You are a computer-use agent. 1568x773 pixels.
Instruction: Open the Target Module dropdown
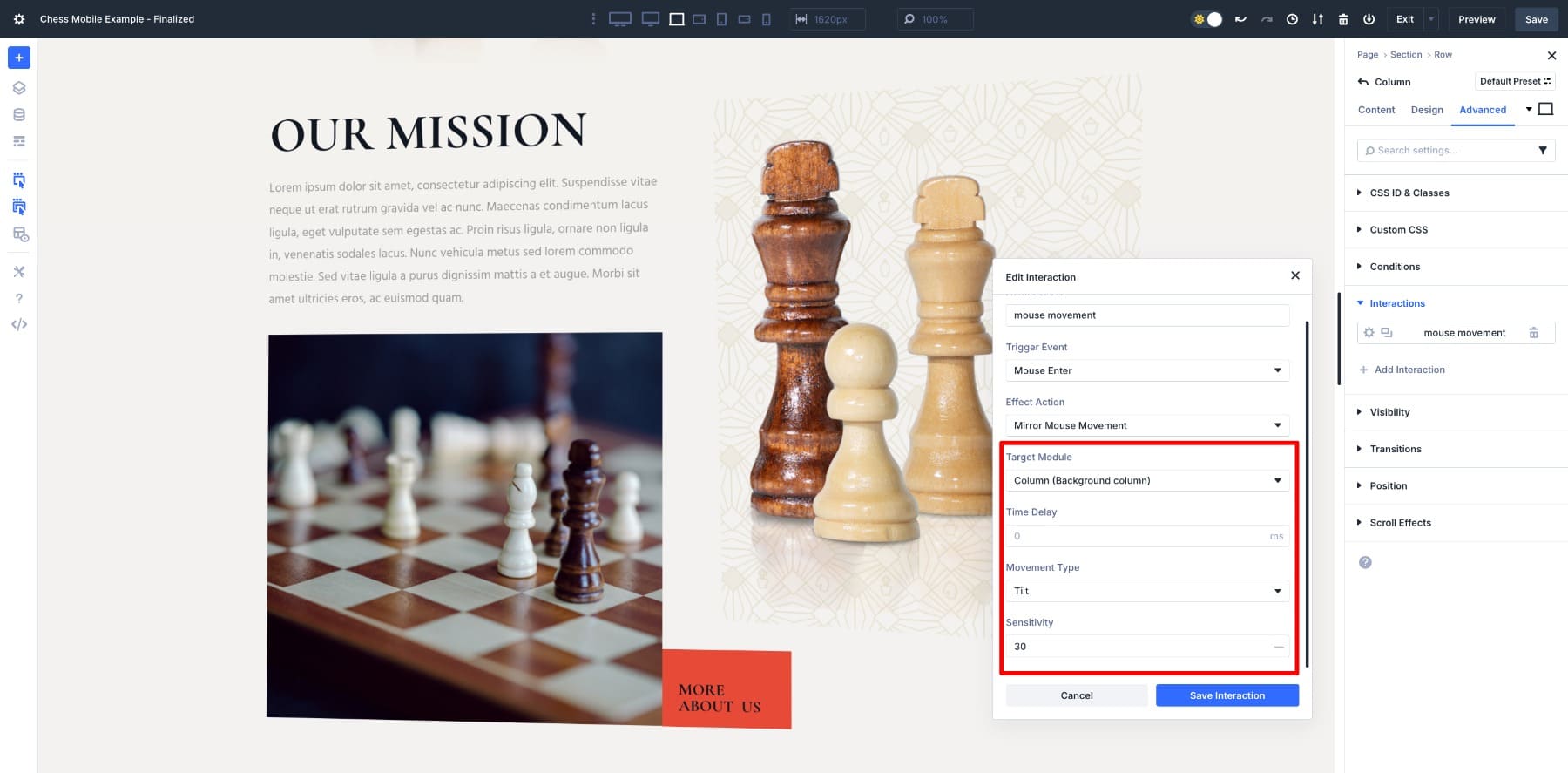point(1146,480)
